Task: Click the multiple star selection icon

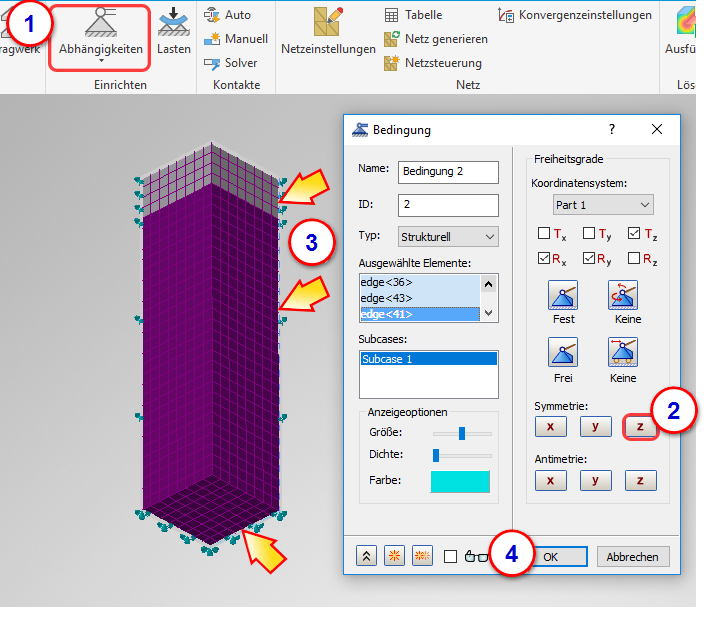Action: (x=422, y=556)
